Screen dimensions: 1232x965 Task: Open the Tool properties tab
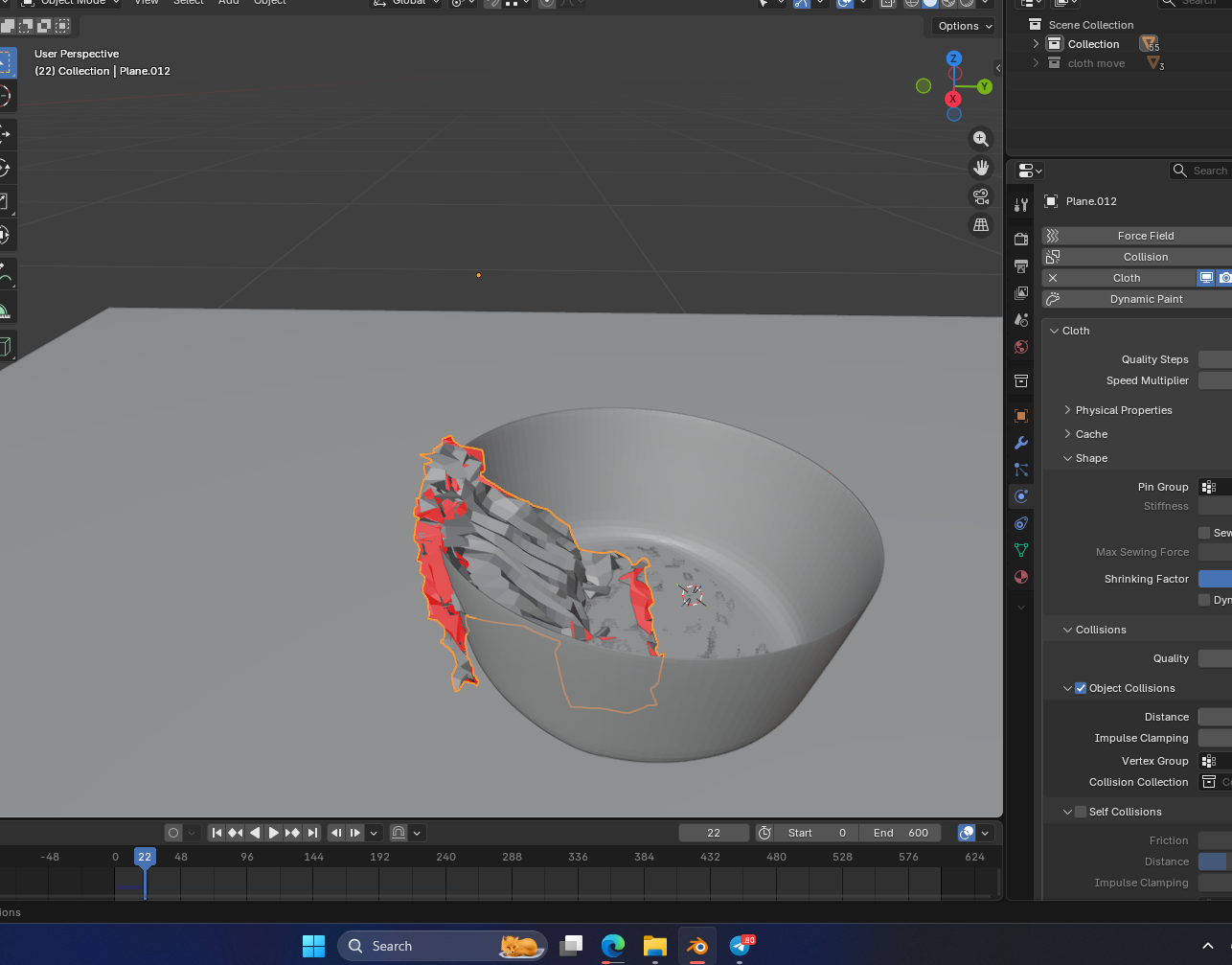[x=1021, y=204]
